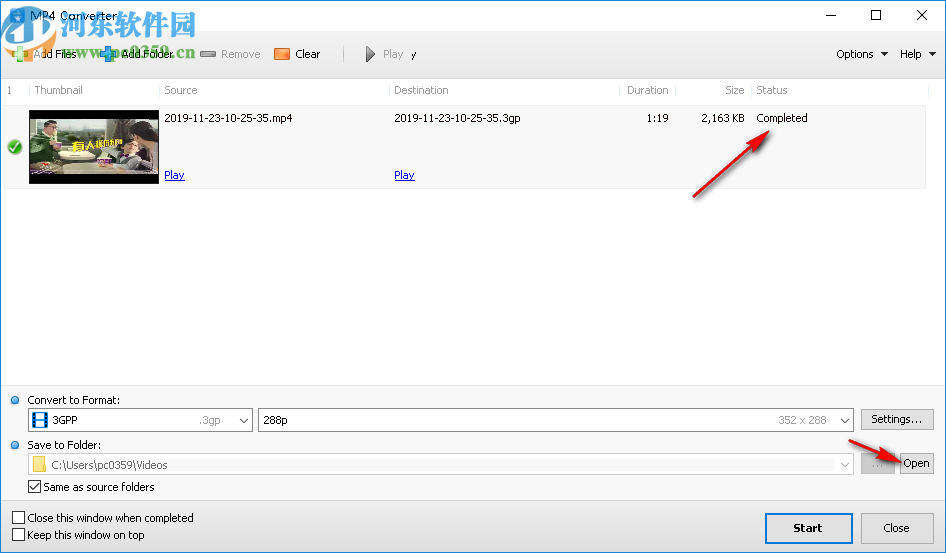Uncheck Same as source folders
This screenshot has width=946, height=553.
click(35, 487)
